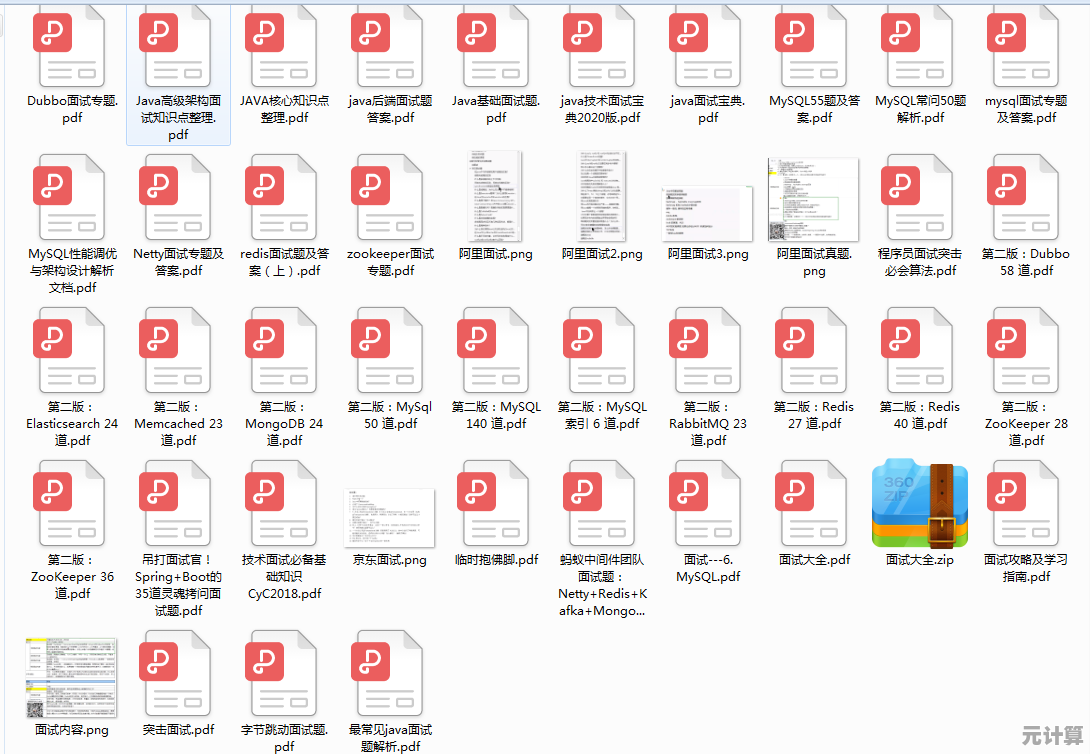The image size is (1090, 754).
Task: Select 技术面试必备基础知识 CyC2018.pdf icon
Action: click(x=284, y=505)
